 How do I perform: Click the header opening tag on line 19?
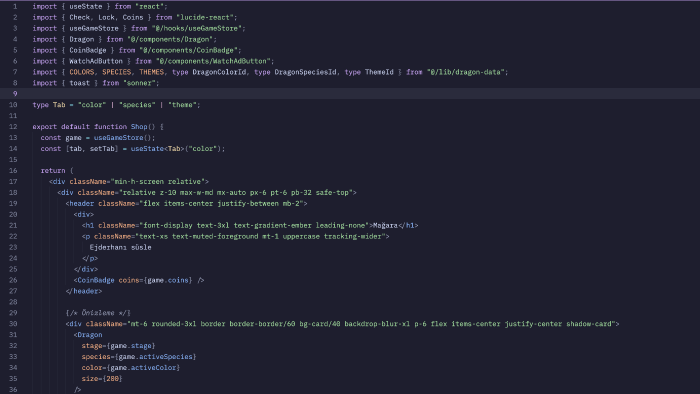click(82, 203)
